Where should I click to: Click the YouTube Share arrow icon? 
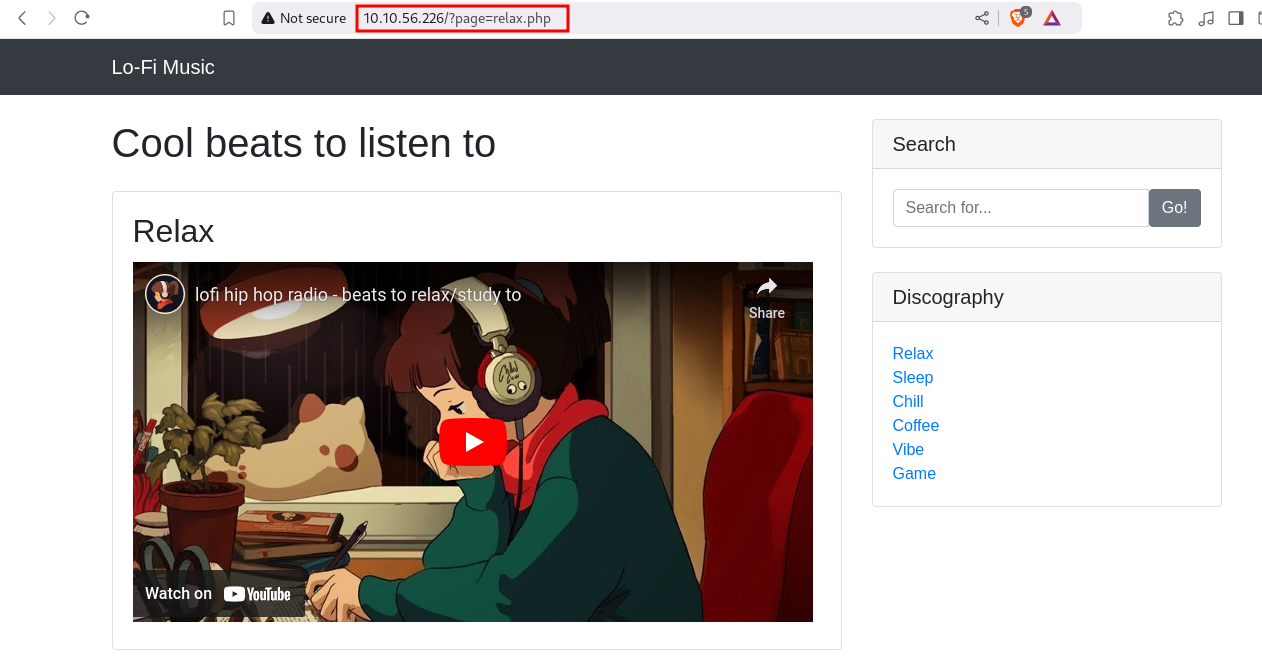click(x=767, y=298)
